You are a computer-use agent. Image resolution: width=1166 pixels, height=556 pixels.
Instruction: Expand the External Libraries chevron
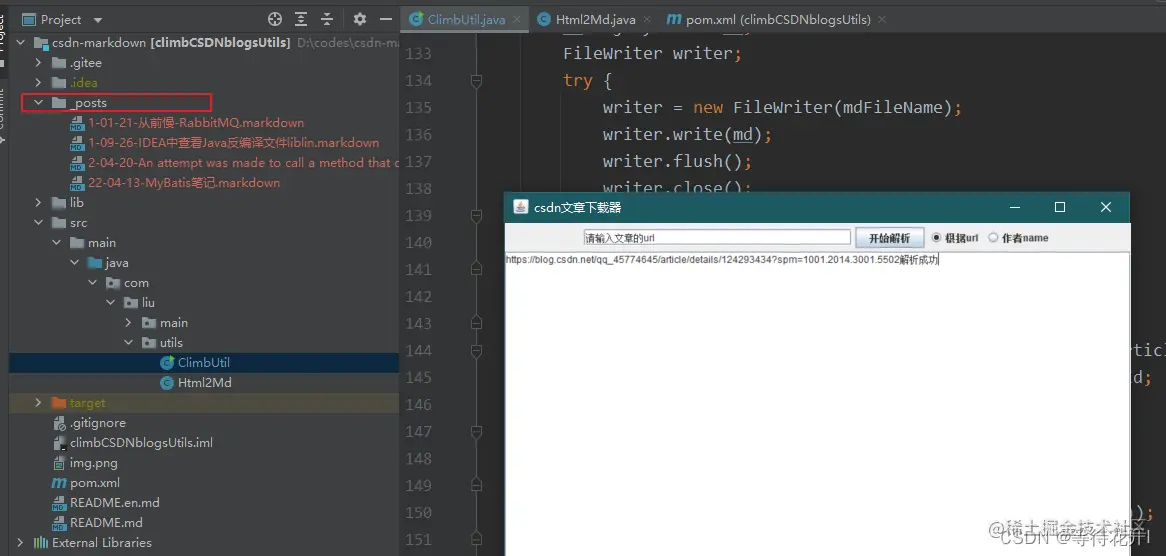point(20,543)
